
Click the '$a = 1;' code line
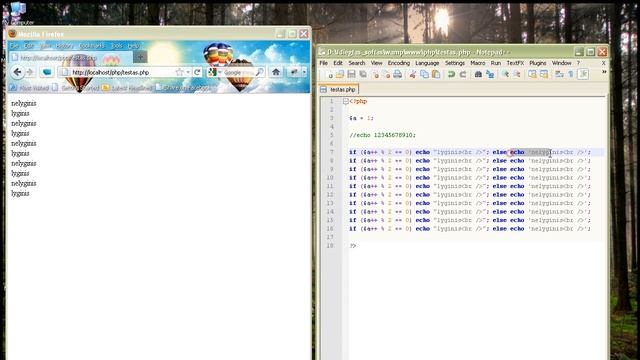click(361, 118)
